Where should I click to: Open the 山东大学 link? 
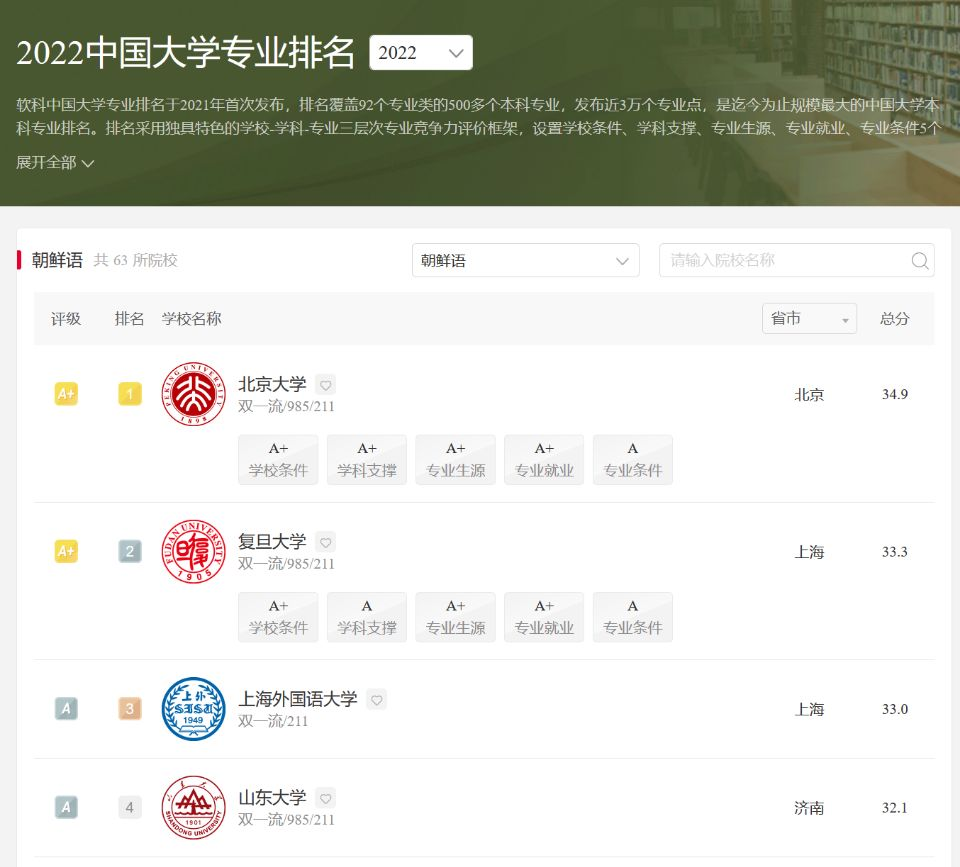(272, 797)
